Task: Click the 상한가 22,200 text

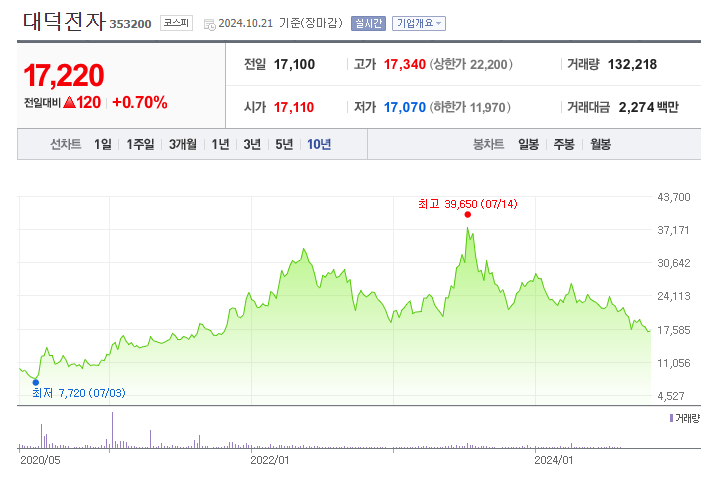Action: point(471,64)
